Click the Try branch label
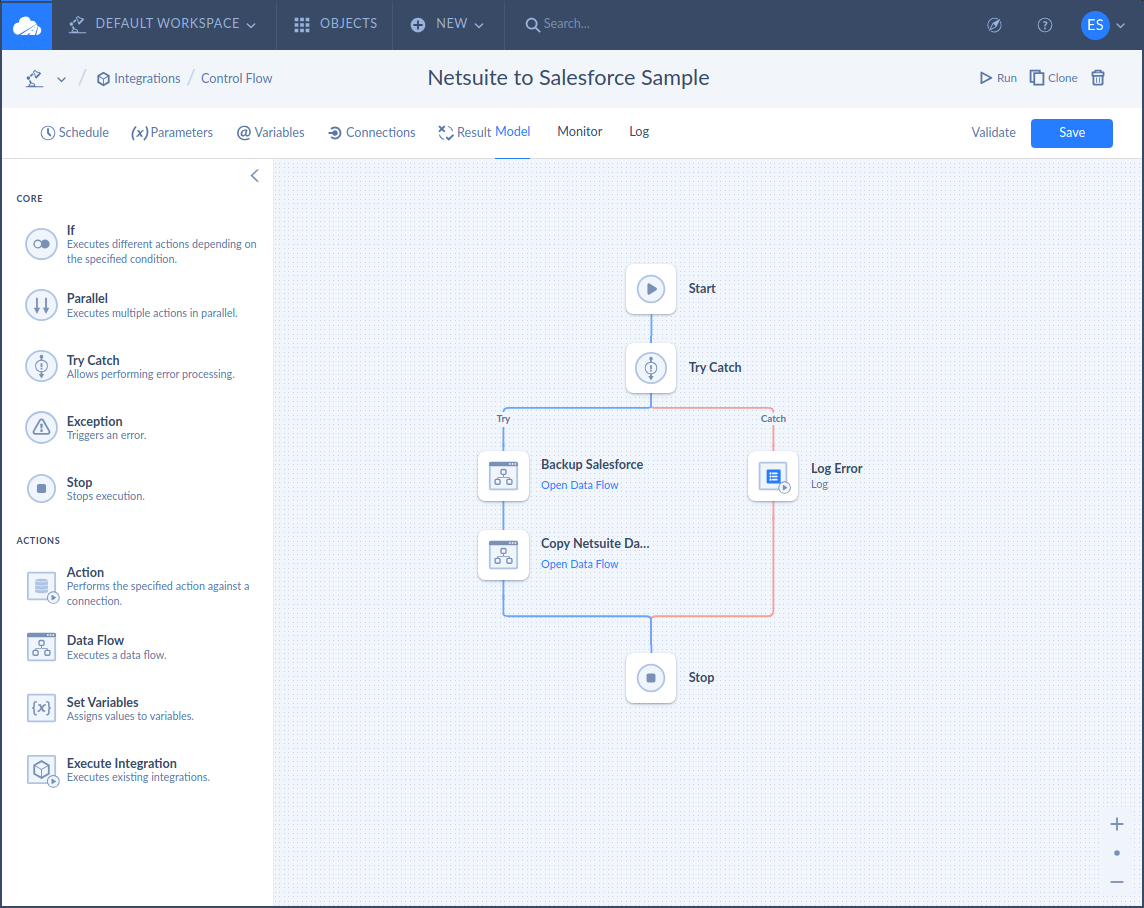Screen dimensions: 1144x908 pos(503,419)
